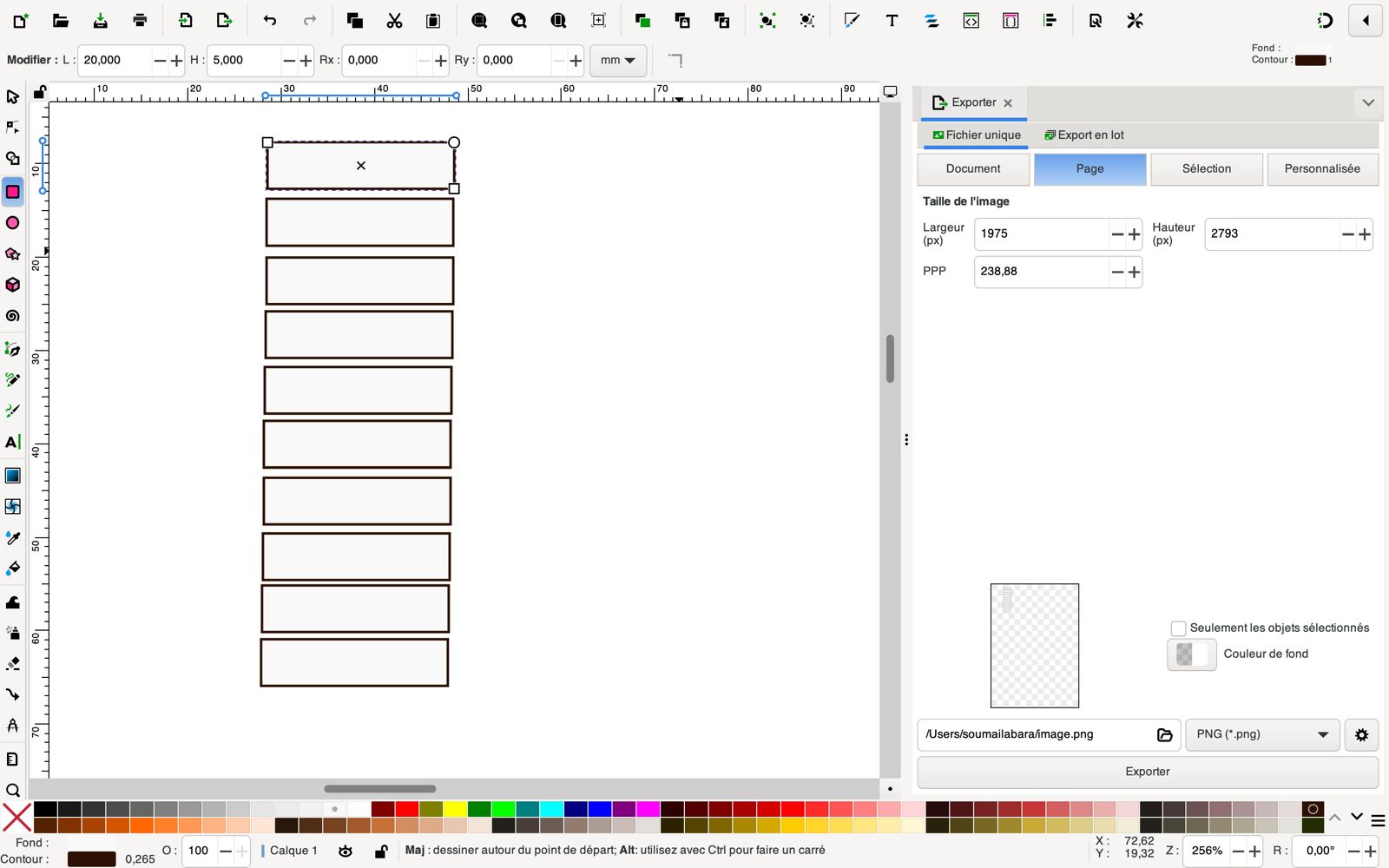The height and width of the screenshot is (868, 1389).
Task: Select the Selector arrow tool
Action: click(12, 96)
